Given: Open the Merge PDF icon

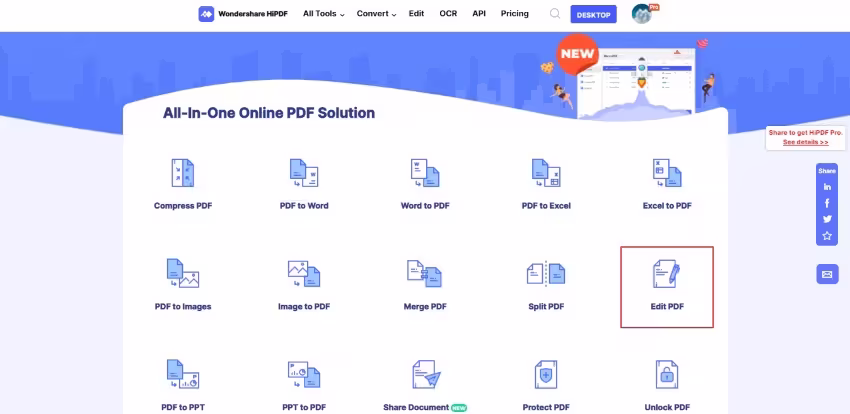Looking at the screenshot, I should pyautogui.click(x=425, y=273).
